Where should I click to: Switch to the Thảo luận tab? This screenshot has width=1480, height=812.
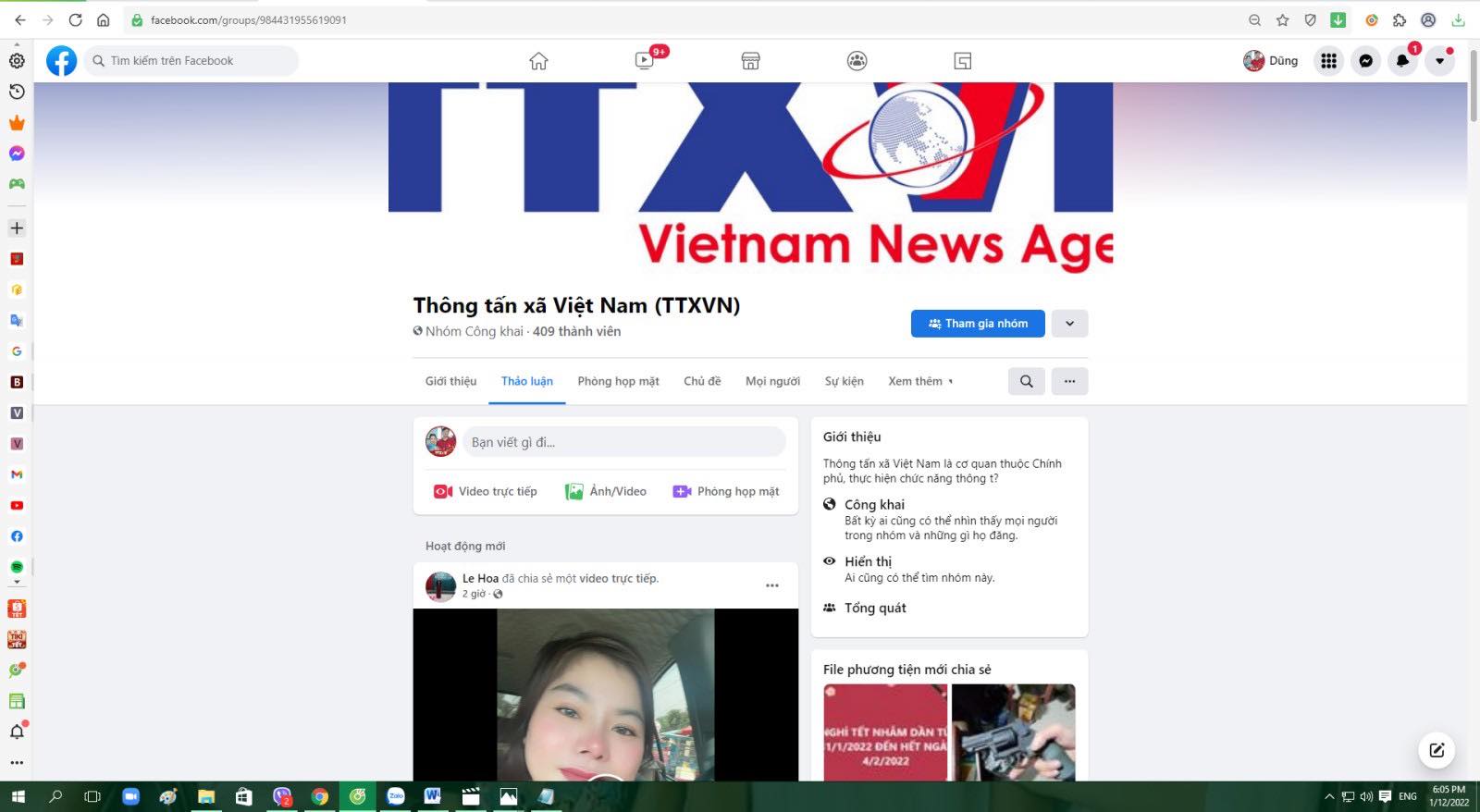pyautogui.click(x=526, y=381)
